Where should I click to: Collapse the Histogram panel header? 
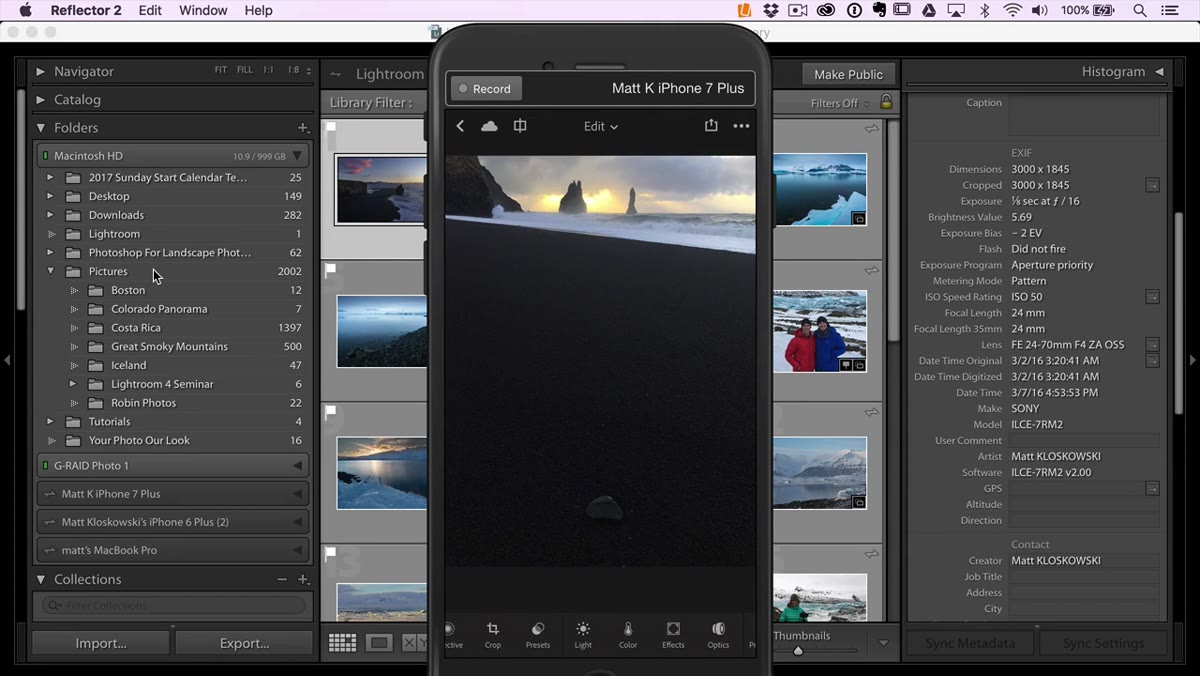pos(1159,72)
